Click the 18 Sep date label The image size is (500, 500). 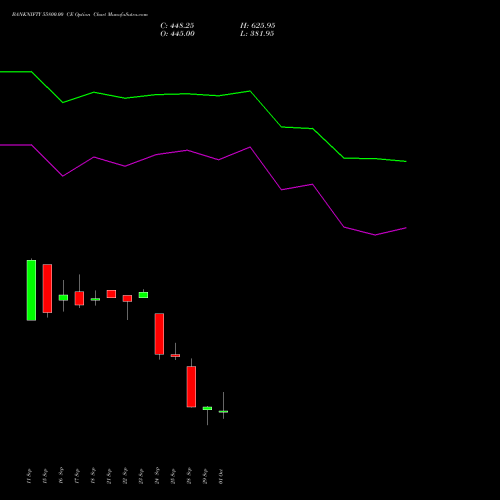[x=93, y=476]
